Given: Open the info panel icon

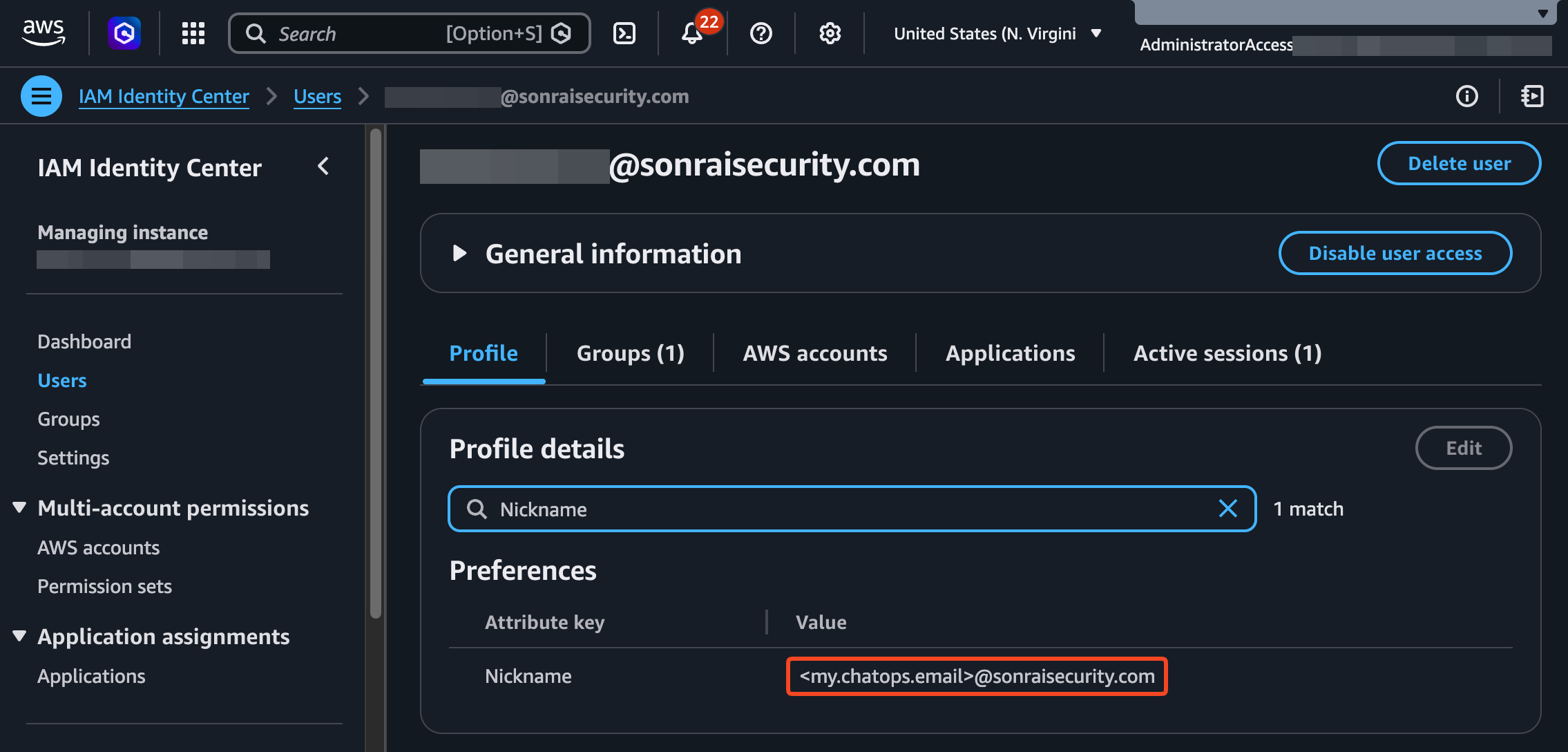Looking at the screenshot, I should point(1466,96).
